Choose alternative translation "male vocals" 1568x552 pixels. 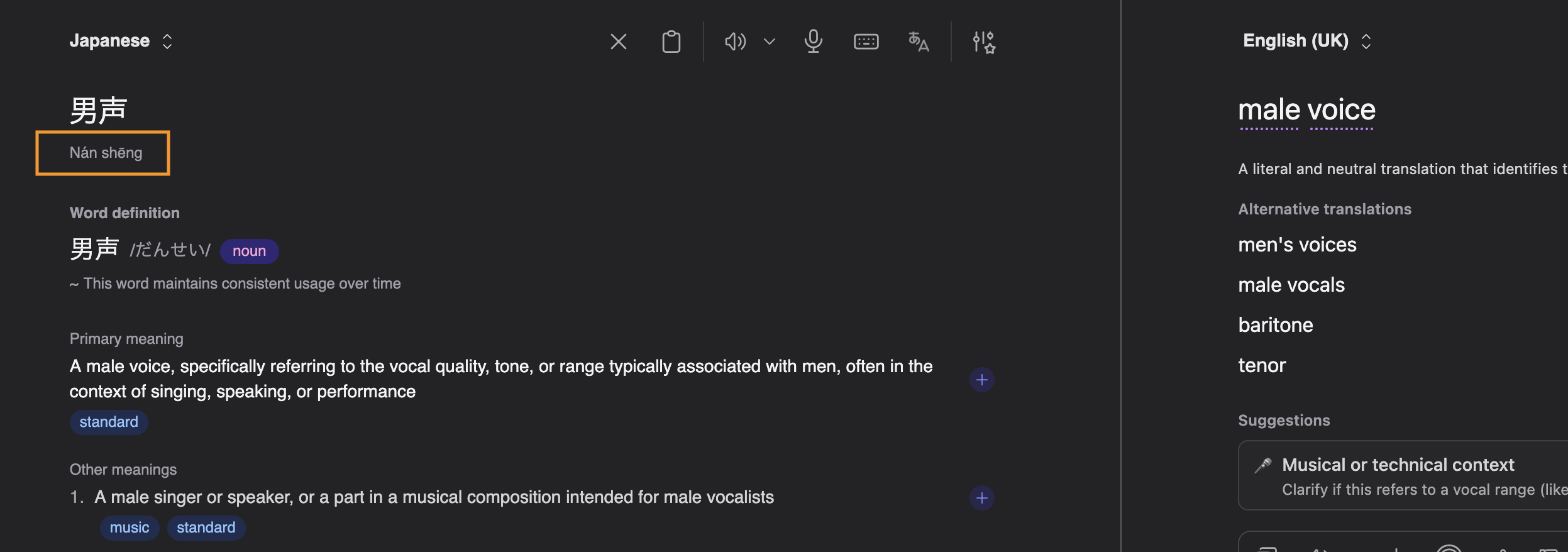click(1291, 285)
